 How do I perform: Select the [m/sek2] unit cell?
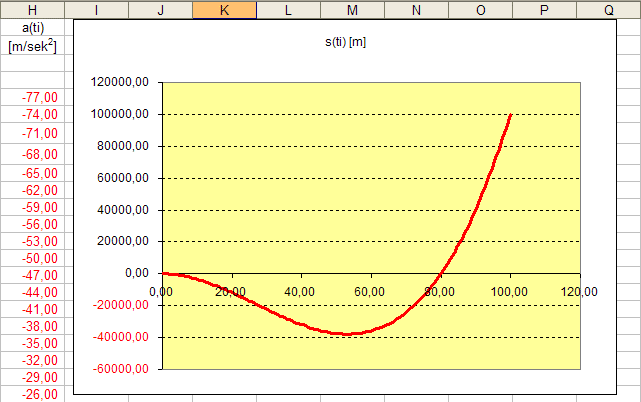(x=32, y=46)
